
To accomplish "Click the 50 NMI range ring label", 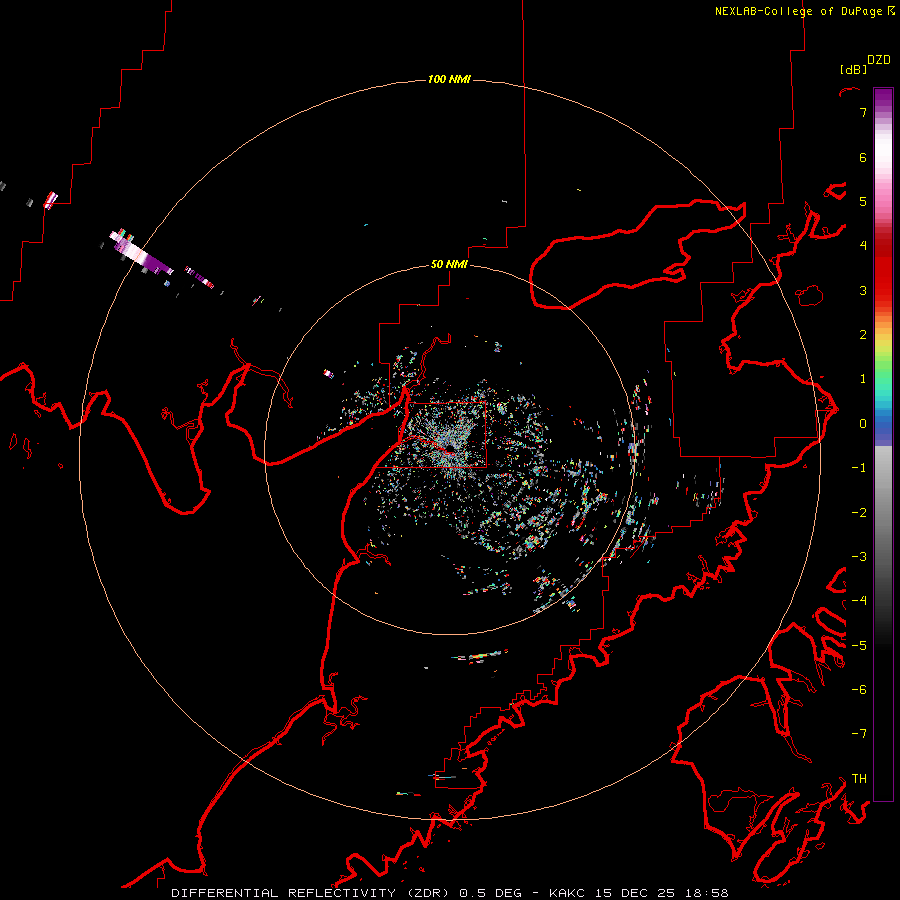I will click(449, 264).
